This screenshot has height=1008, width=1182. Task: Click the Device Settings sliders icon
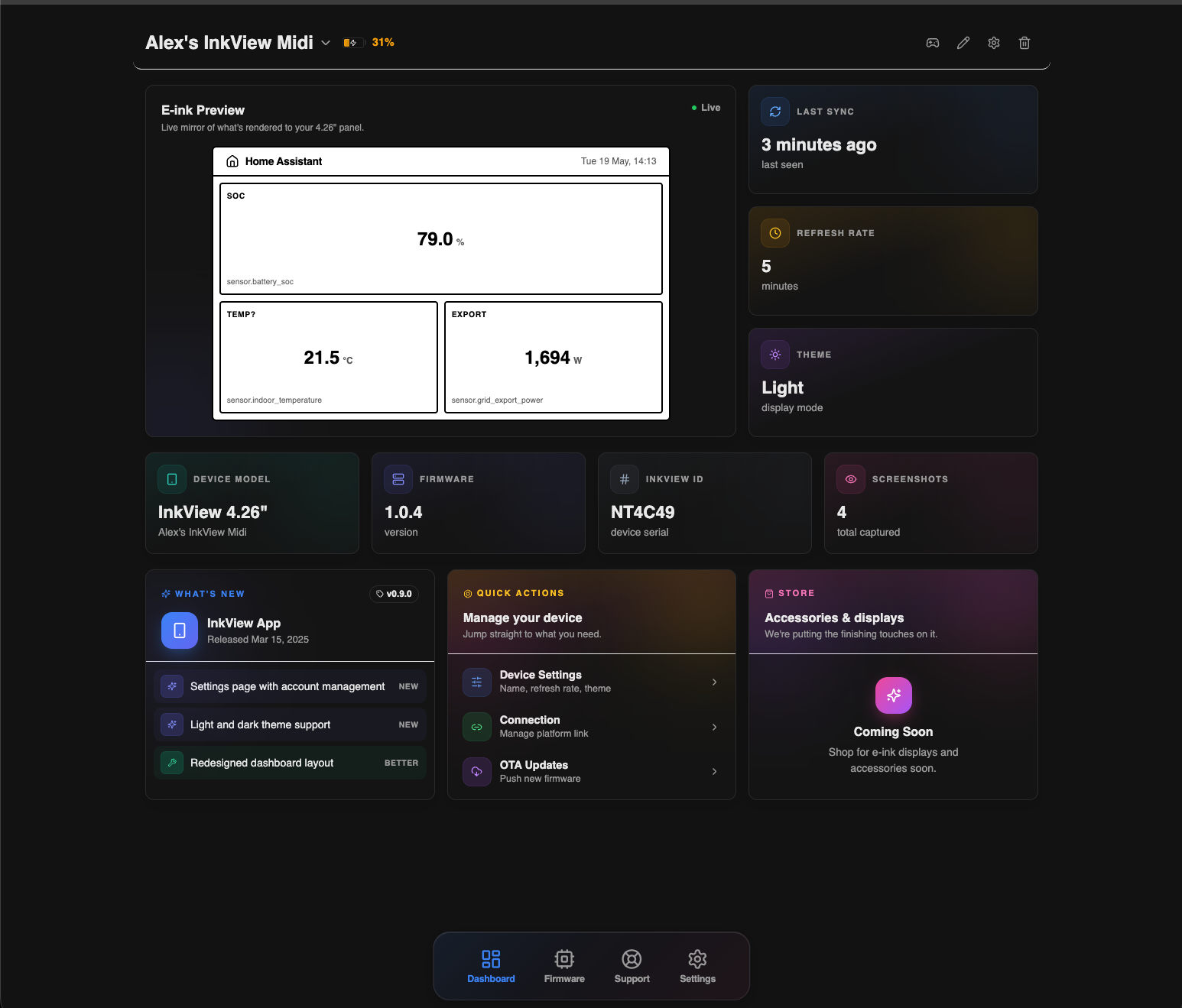click(x=477, y=682)
